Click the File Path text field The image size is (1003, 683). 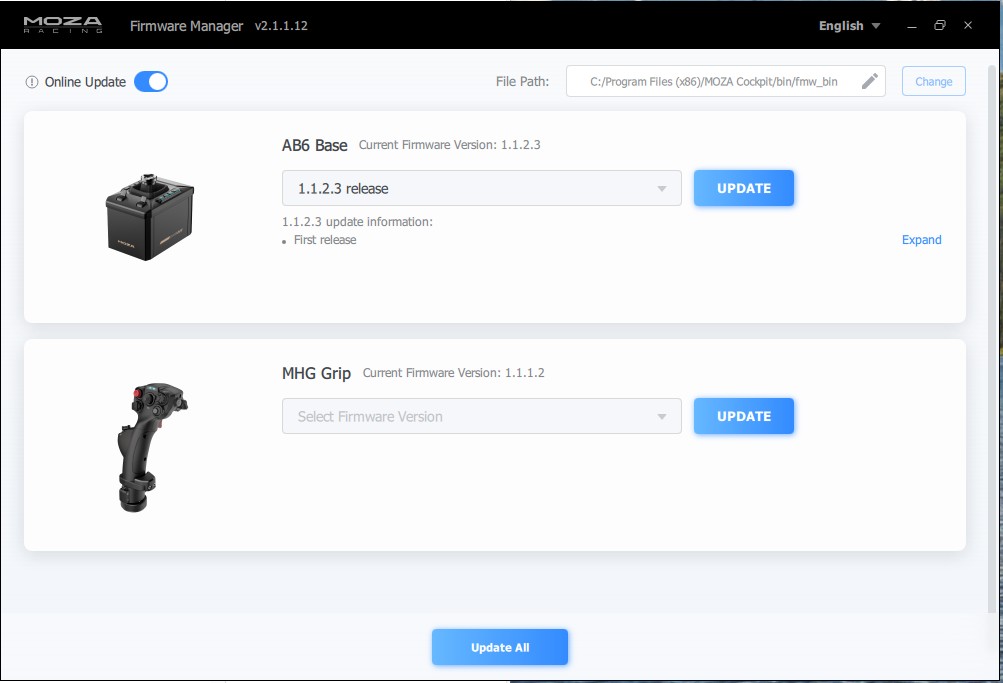coord(712,82)
